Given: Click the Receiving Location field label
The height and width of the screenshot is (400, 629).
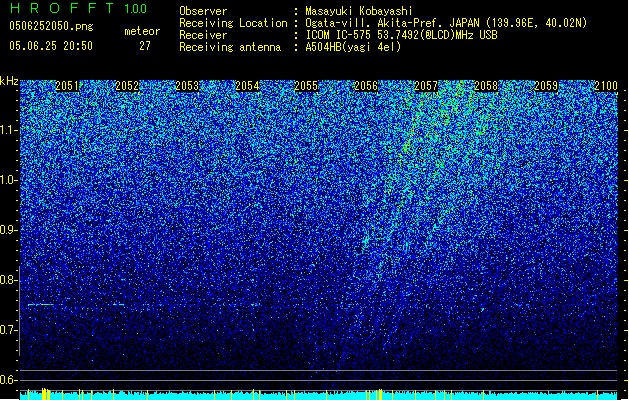Looking at the screenshot, I should coord(233,23).
